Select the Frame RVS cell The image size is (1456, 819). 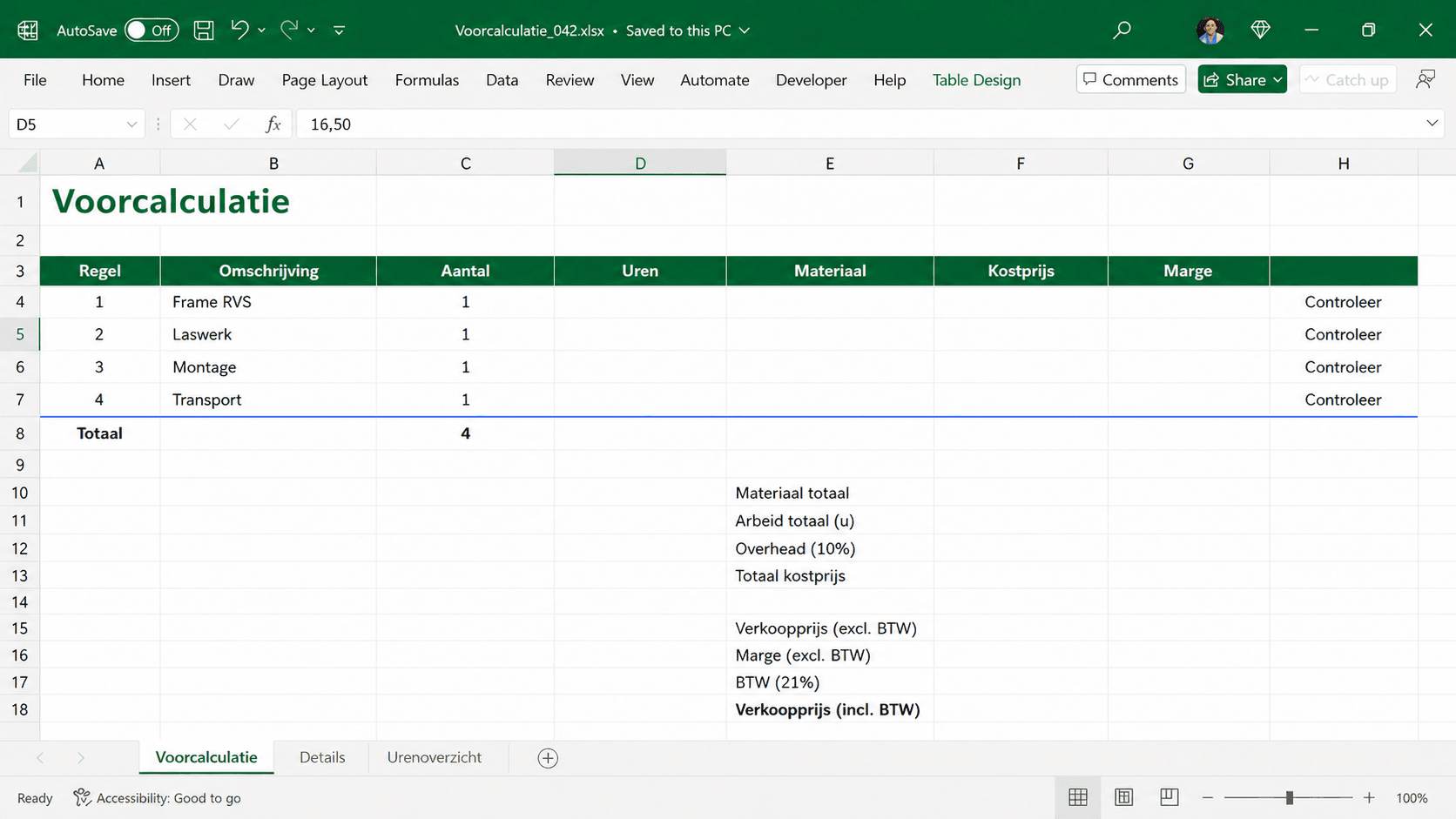[x=268, y=302]
